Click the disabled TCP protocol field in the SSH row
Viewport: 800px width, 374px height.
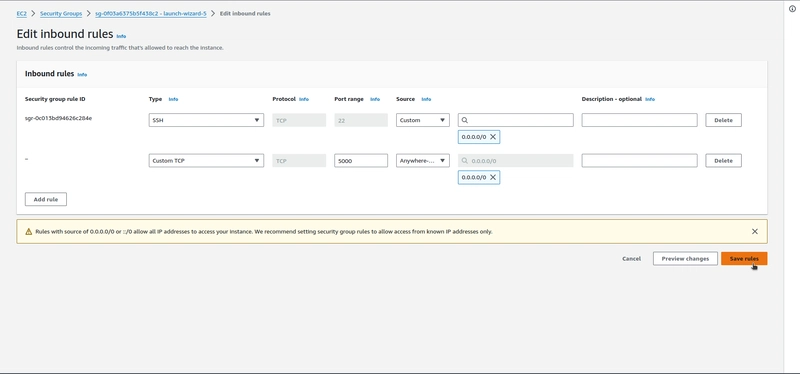pyautogui.click(x=299, y=120)
